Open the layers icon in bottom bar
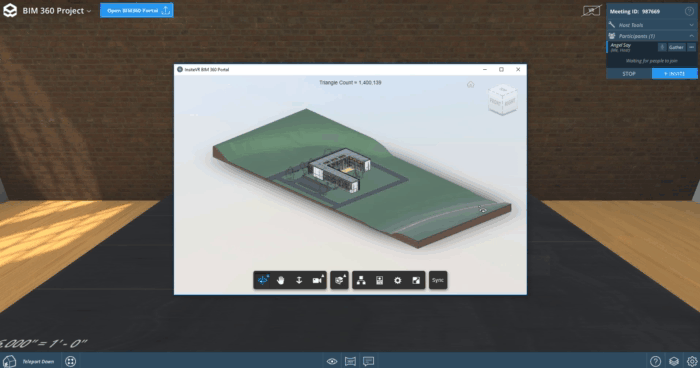Screen dimensions: 700x368 coord(674,361)
